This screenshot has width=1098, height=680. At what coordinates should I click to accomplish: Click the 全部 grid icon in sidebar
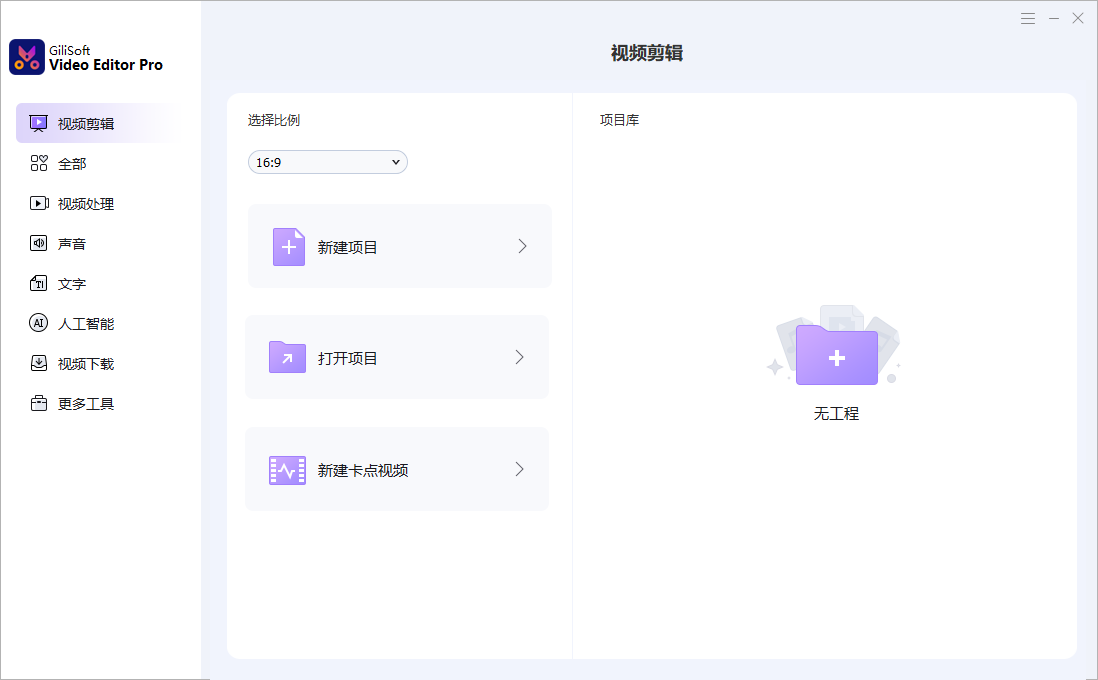pos(39,164)
